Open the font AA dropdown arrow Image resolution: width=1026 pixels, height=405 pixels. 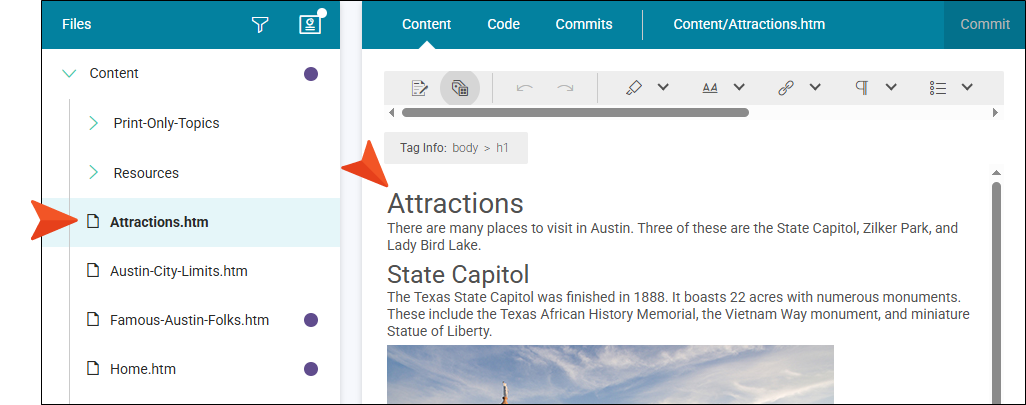coord(739,87)
